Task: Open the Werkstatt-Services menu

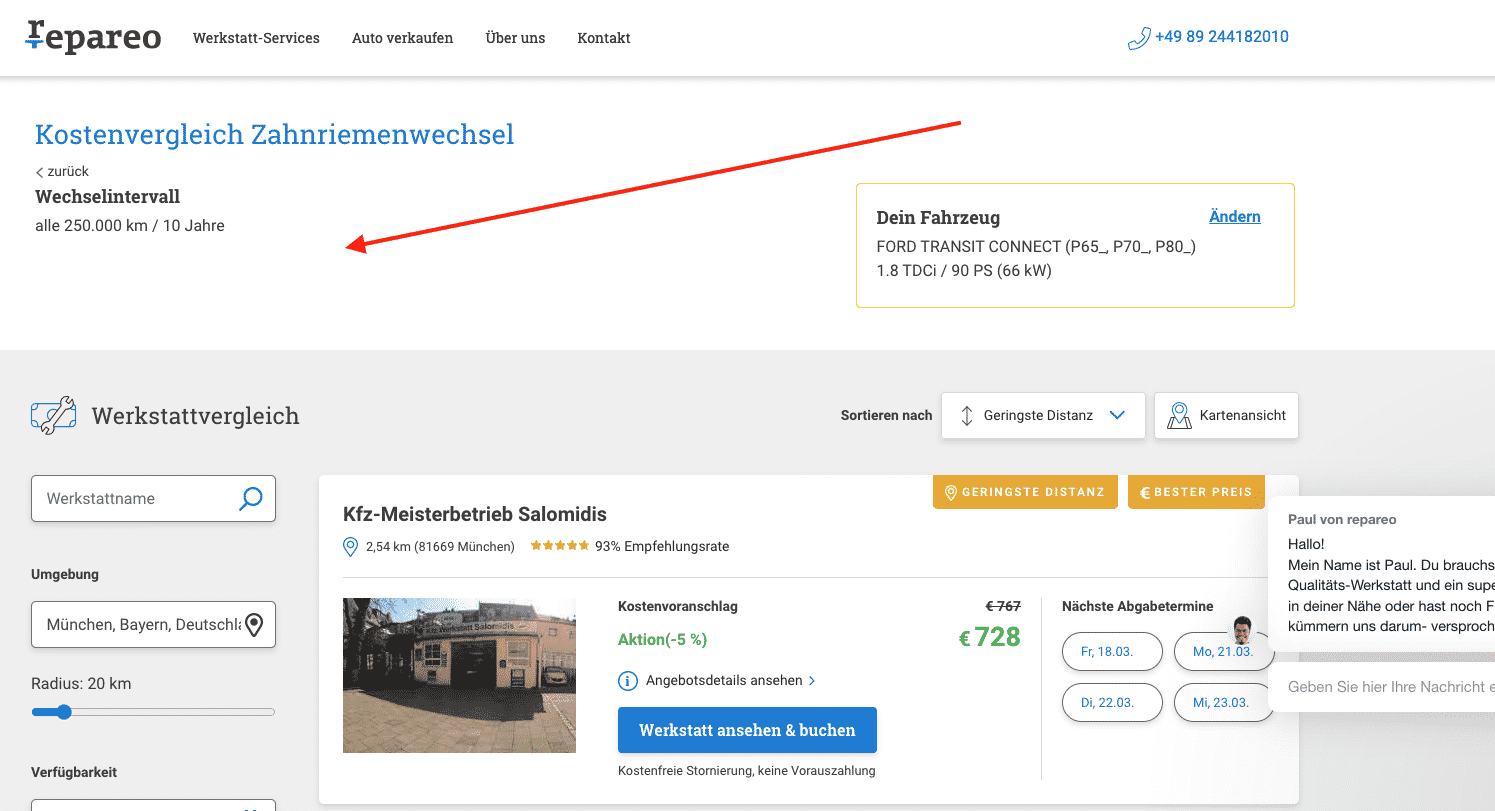Action: (256, 38)
